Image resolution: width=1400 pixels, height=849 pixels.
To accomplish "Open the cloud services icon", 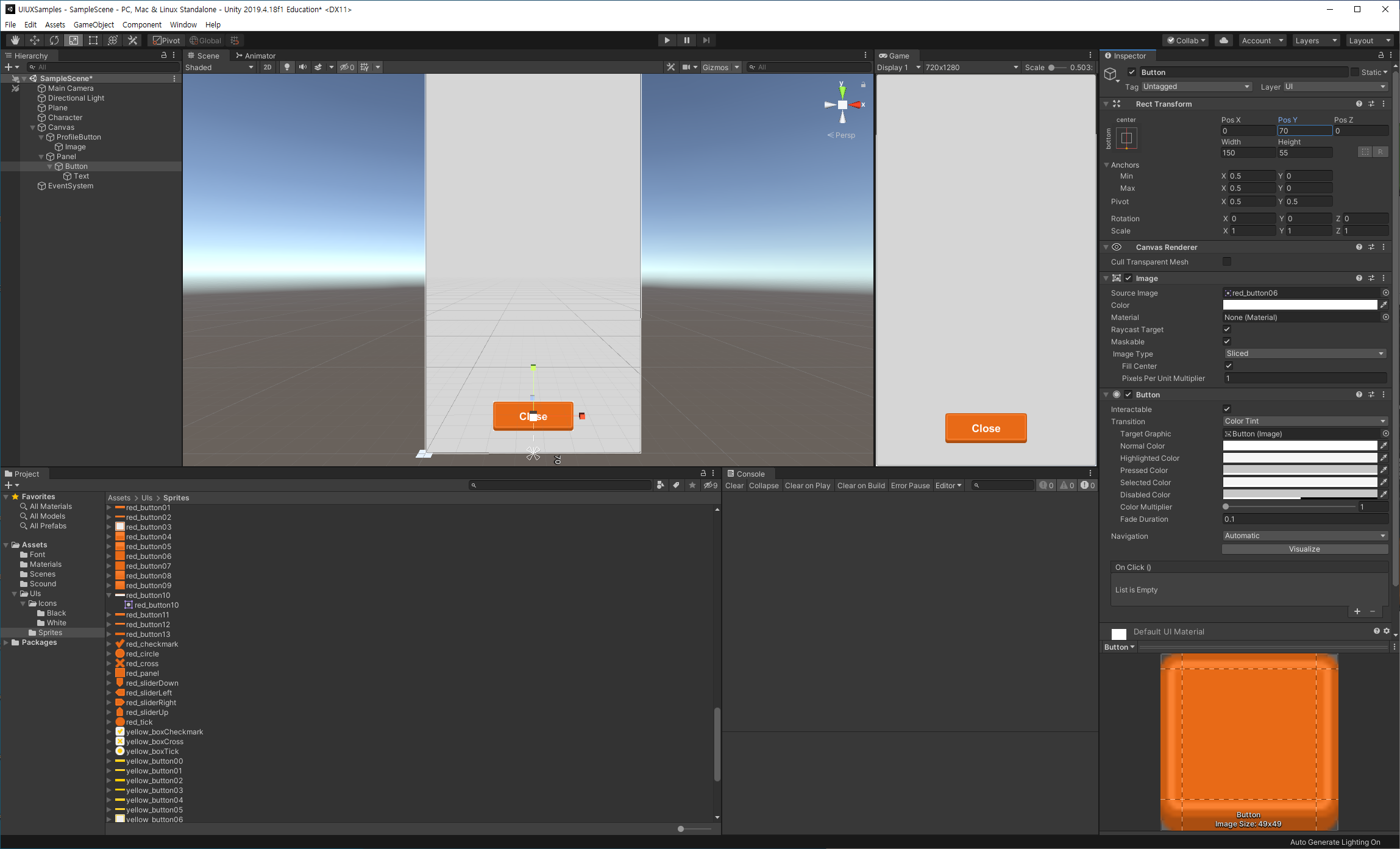I will (1223, 40).
